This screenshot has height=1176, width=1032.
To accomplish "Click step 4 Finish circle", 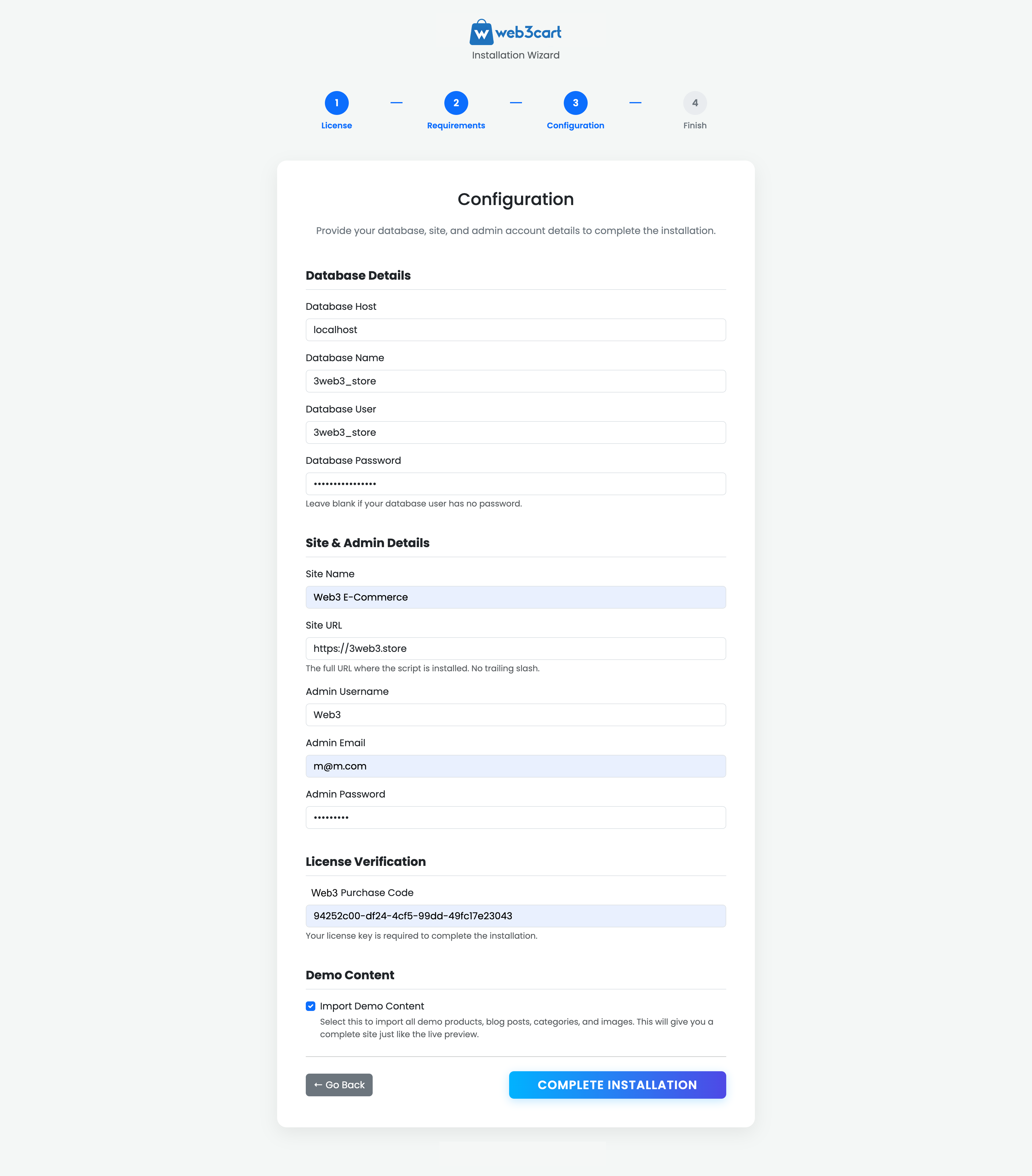I will pos(695,103).
